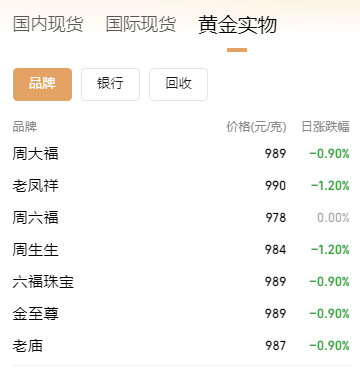Show the 回收 prices filter
The height and width of the screenshot is (368, 360).
tap(178, 84)
